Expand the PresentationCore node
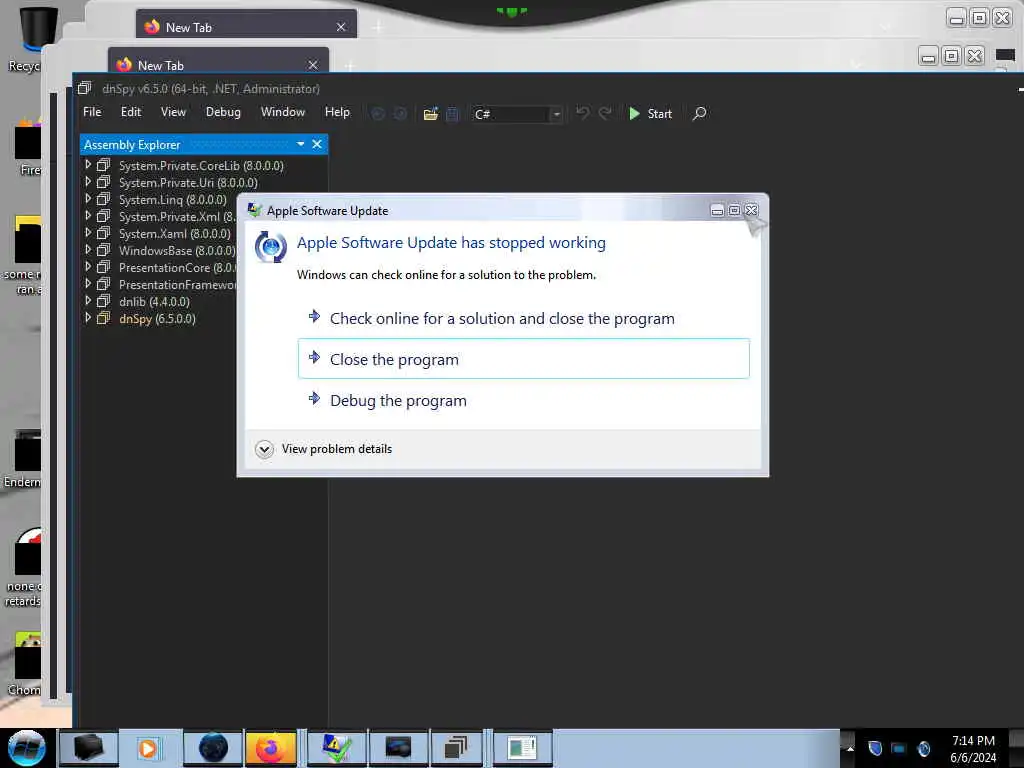Screen dimensions: 1024x768 (88, 266)
